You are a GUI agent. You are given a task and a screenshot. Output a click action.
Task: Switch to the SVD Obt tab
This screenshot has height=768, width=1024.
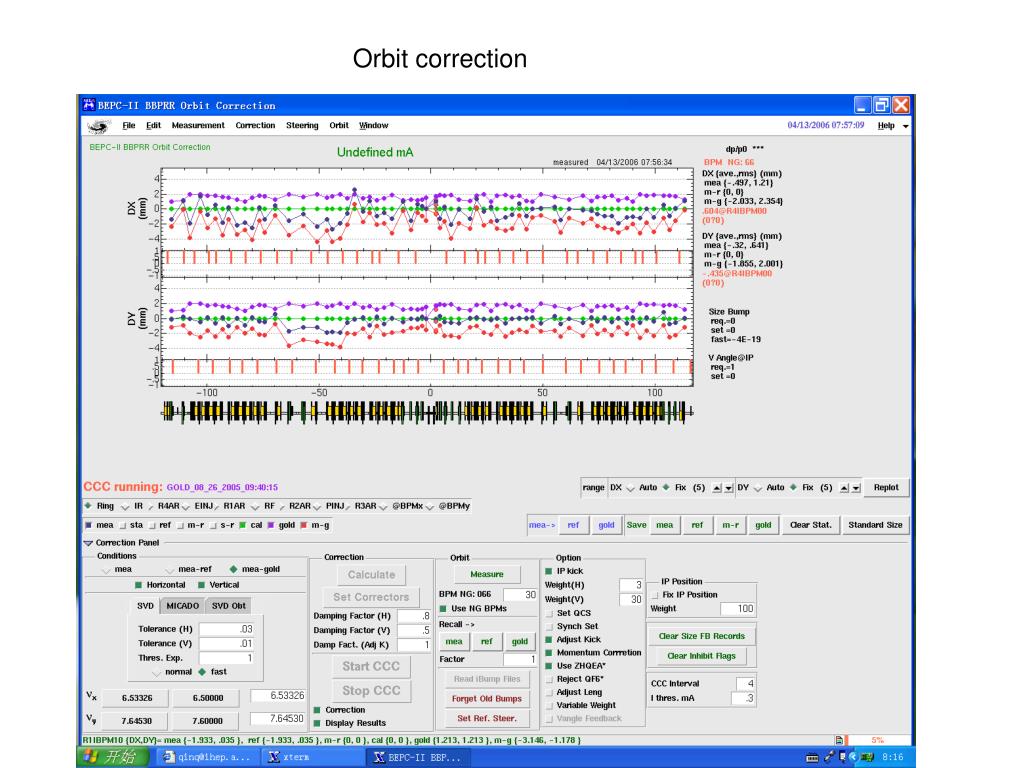click(228, 606)
